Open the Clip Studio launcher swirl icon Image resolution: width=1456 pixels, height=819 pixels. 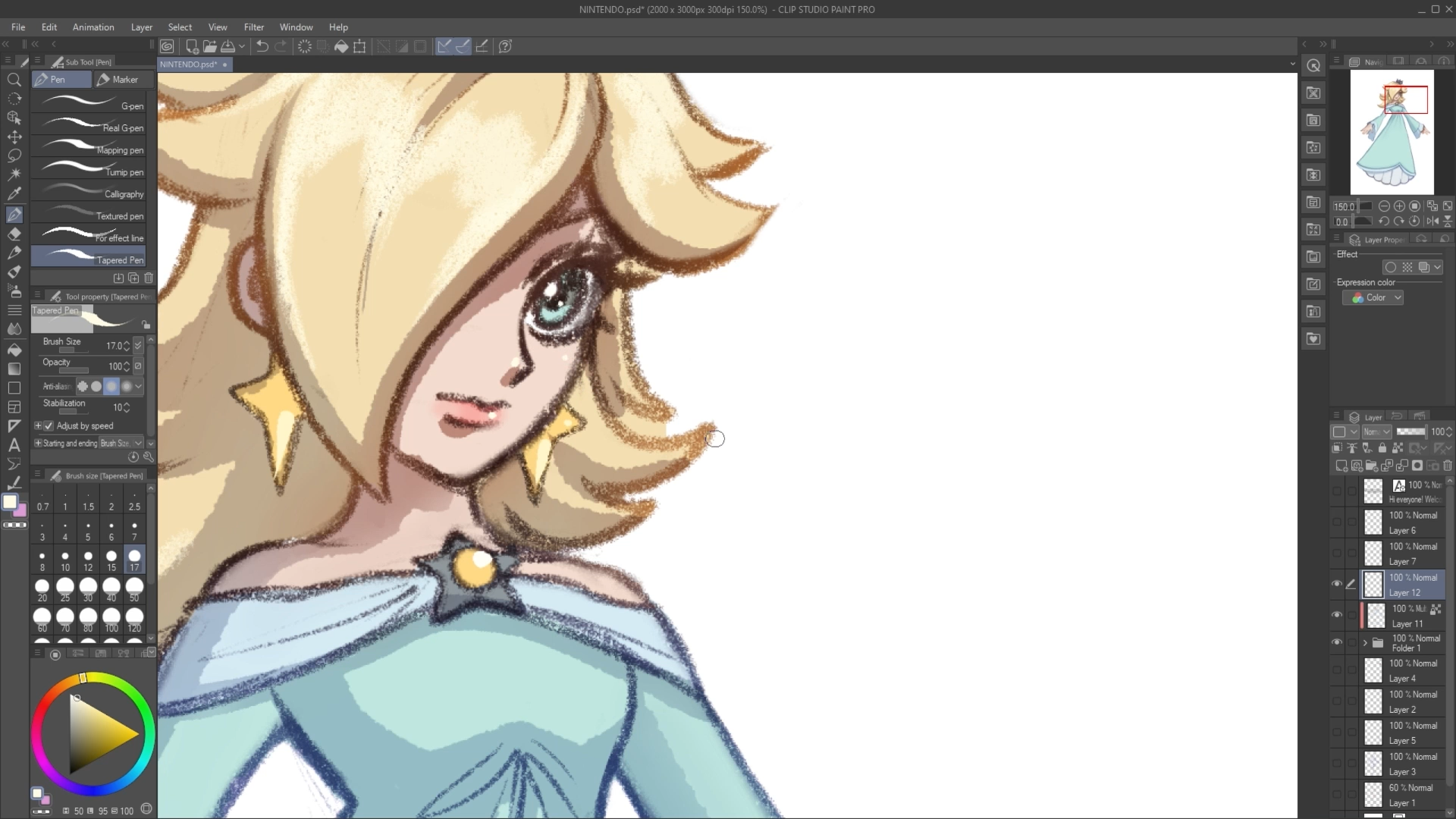point(167,46)
